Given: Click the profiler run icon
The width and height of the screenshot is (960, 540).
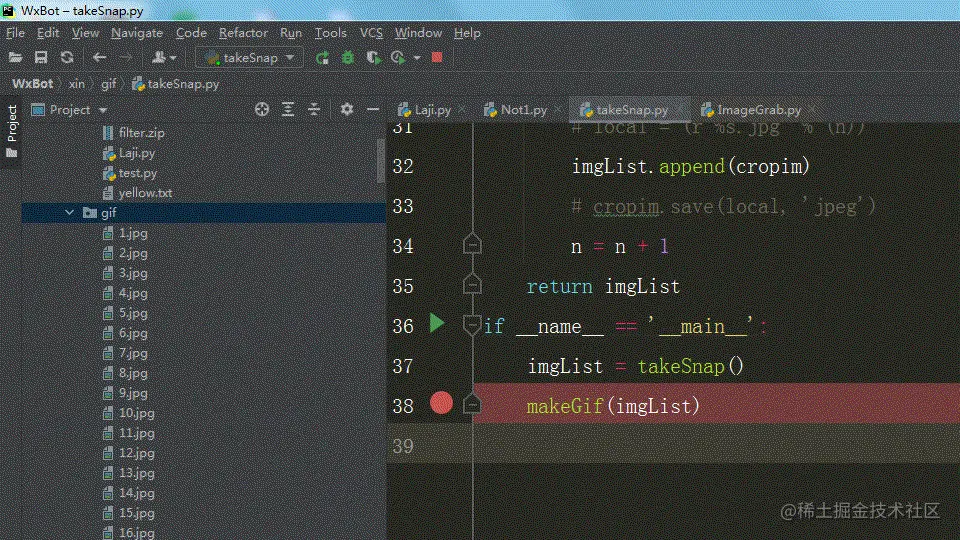Looking at the screenshot, I should pos(399,58).
